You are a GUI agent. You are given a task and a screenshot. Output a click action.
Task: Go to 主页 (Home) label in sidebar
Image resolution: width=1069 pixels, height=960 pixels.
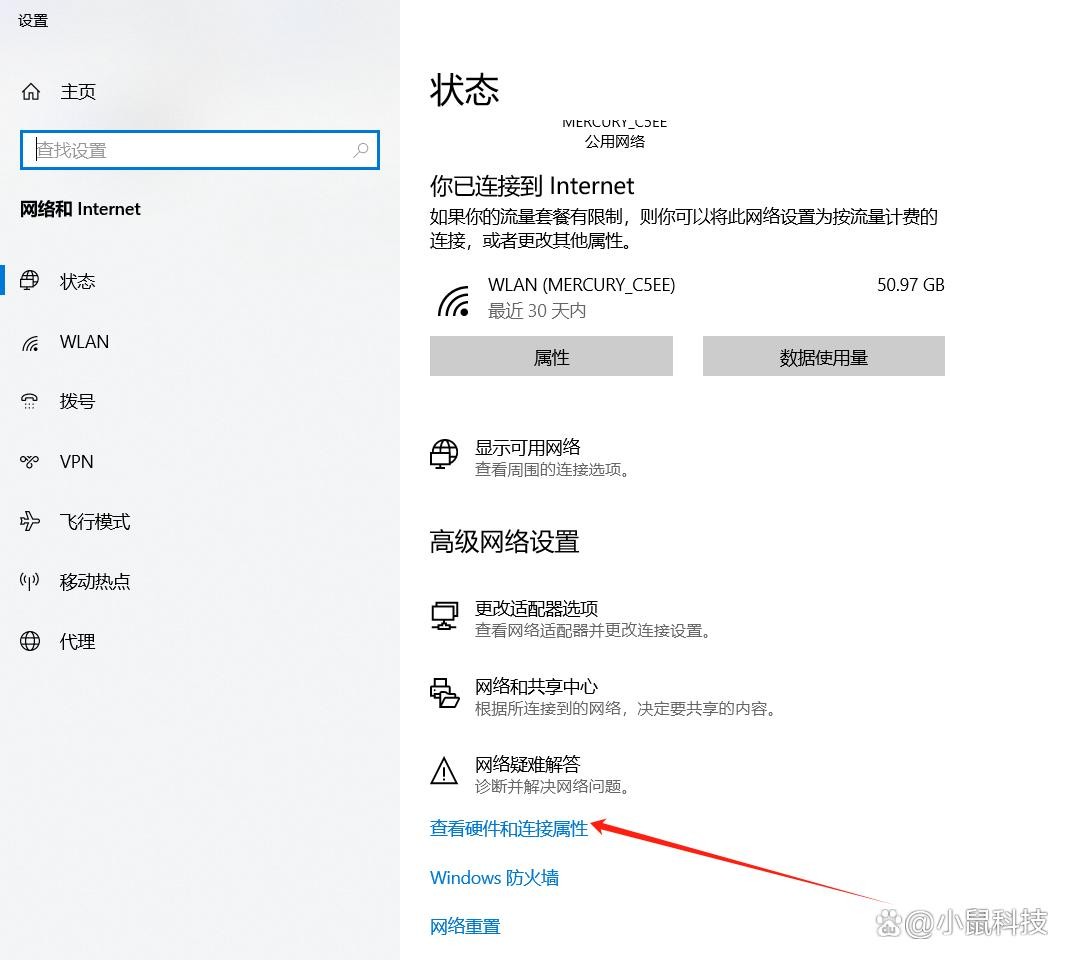coord(78,92)
